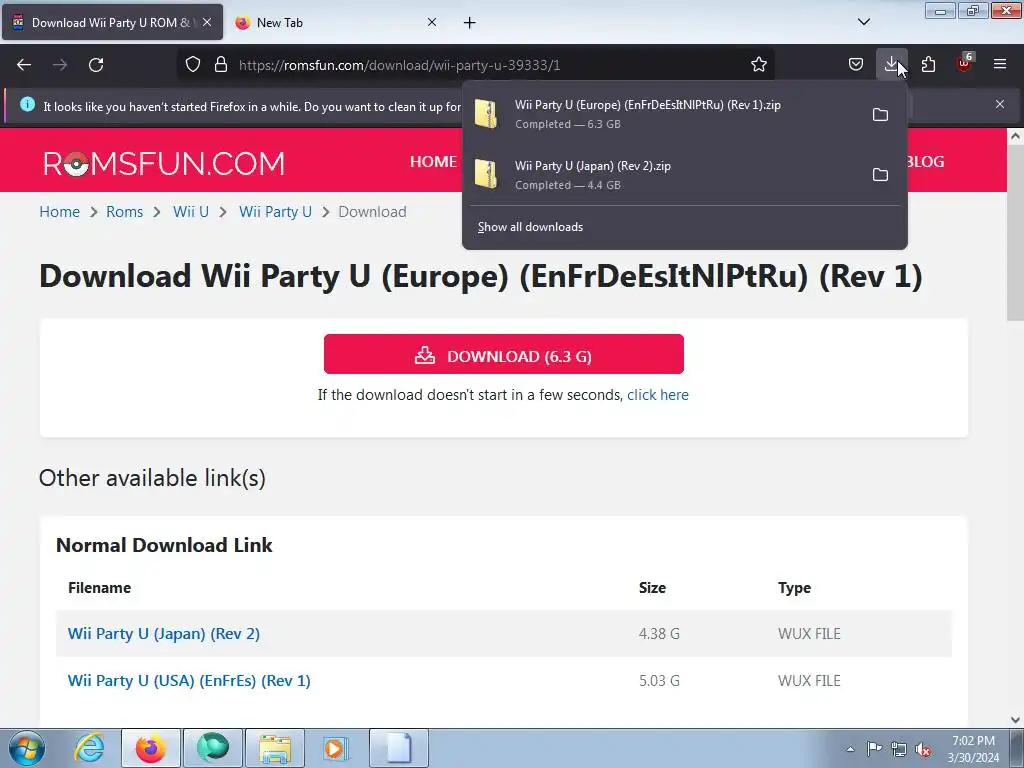
Task: Toggle the Downloads toolbar button
Action: point(891,65)
